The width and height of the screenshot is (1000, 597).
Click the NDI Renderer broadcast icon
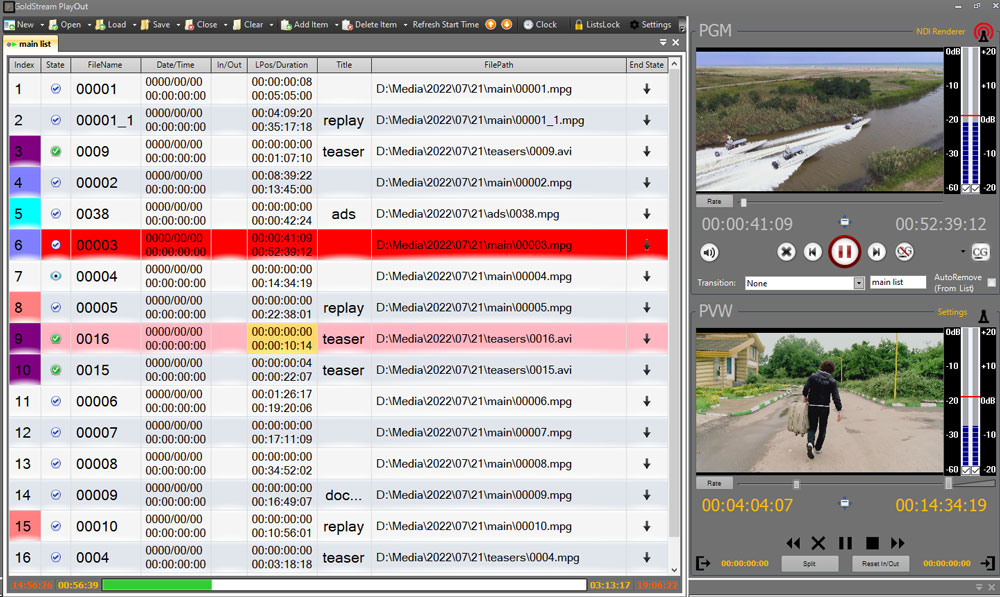(x=983, y=31)
